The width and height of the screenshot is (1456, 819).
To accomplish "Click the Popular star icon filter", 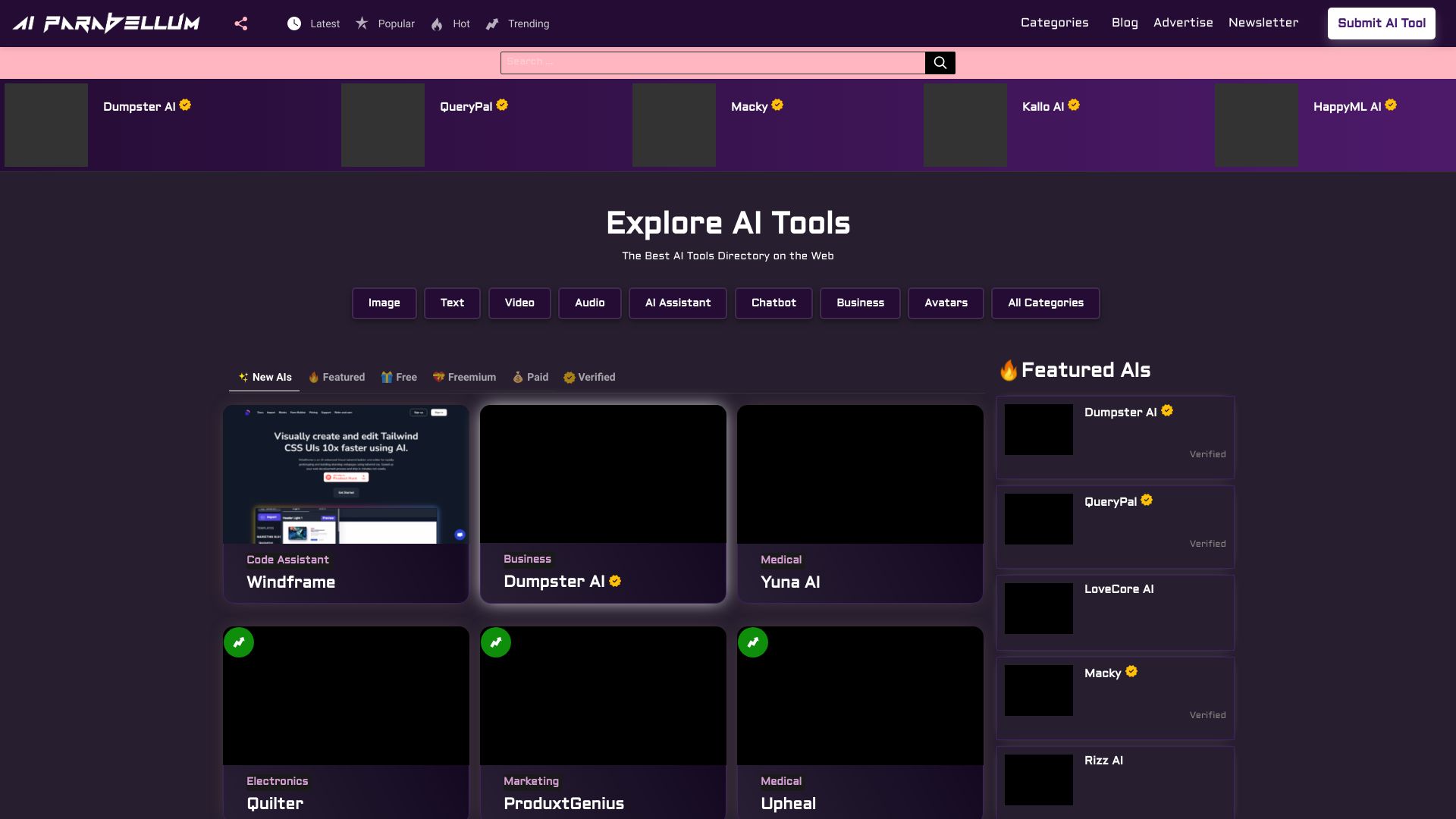I will (x=362, y=23).
